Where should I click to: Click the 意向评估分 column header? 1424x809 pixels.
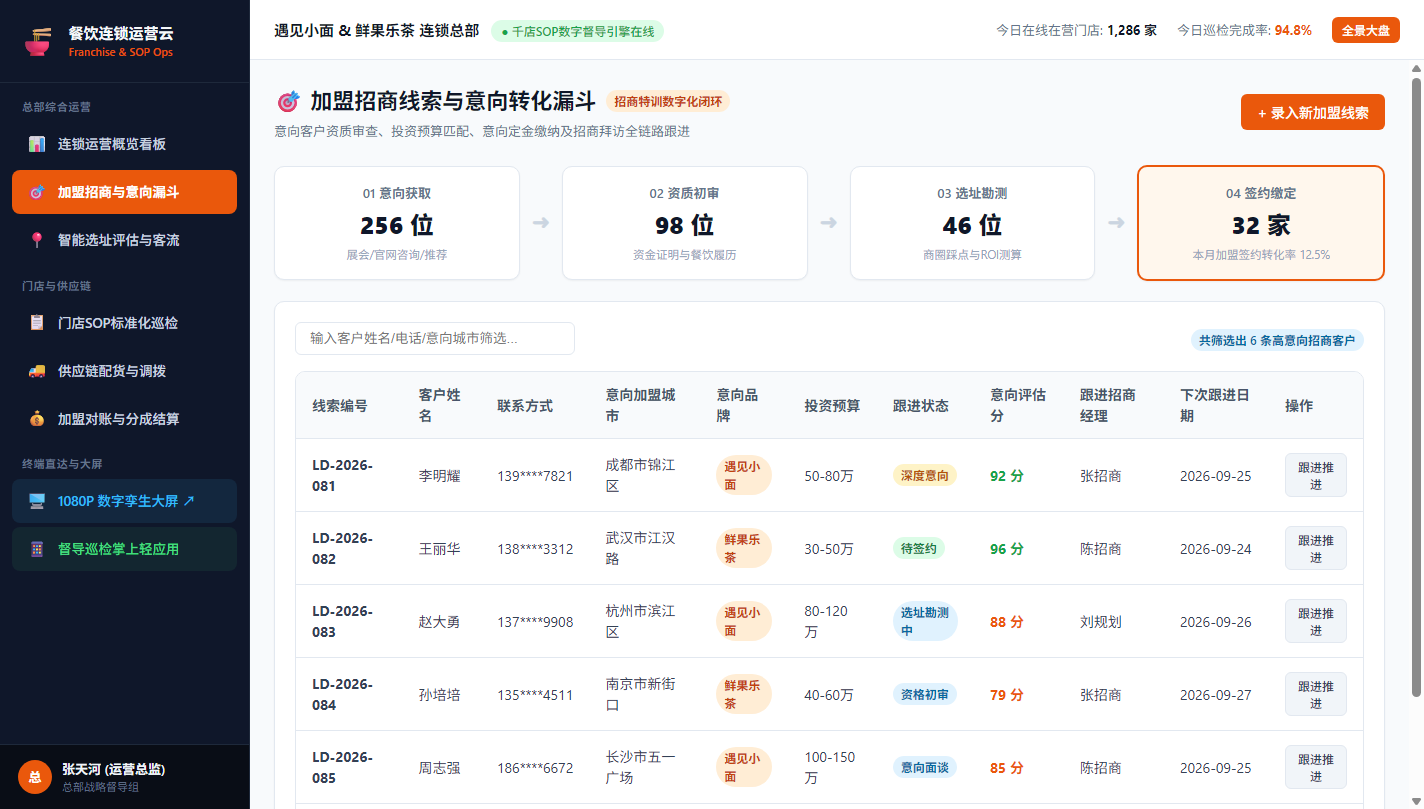(x=1018, y=405)
